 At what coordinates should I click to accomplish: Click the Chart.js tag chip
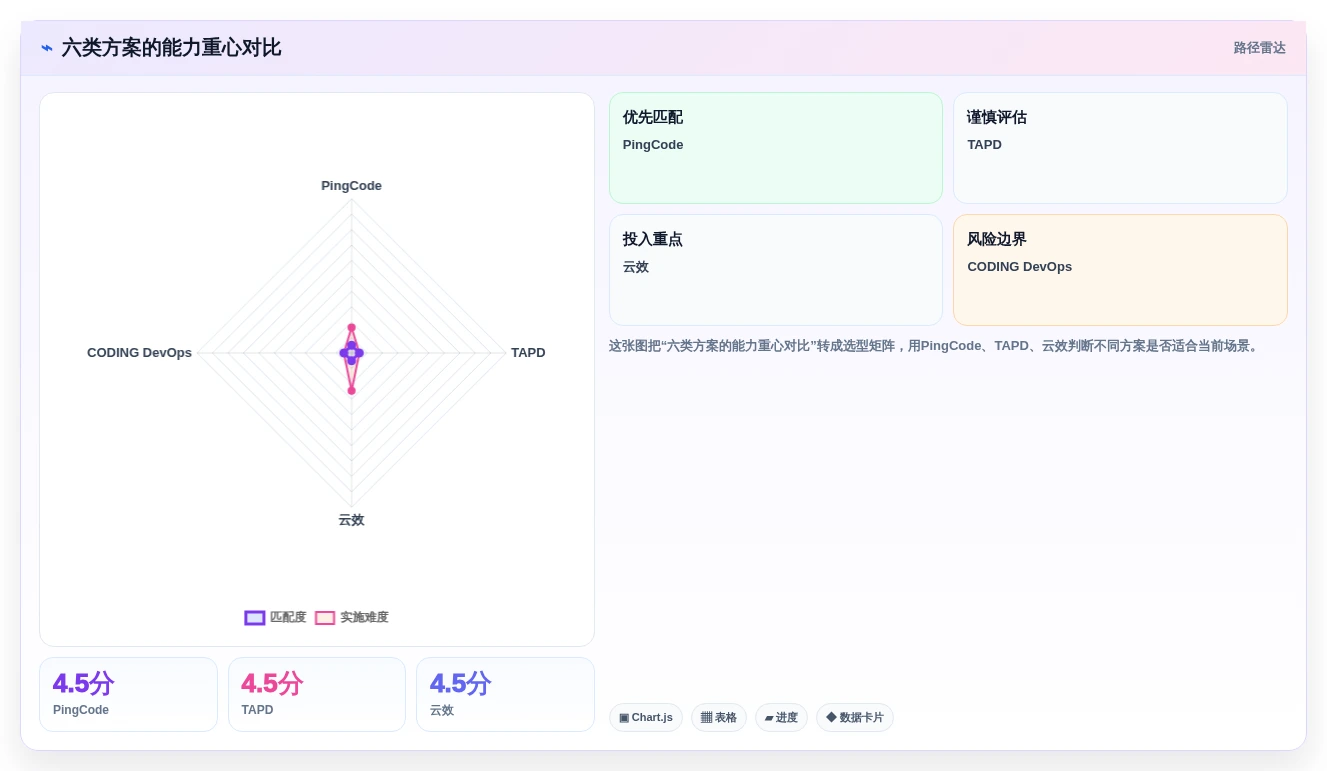point(646,718)
